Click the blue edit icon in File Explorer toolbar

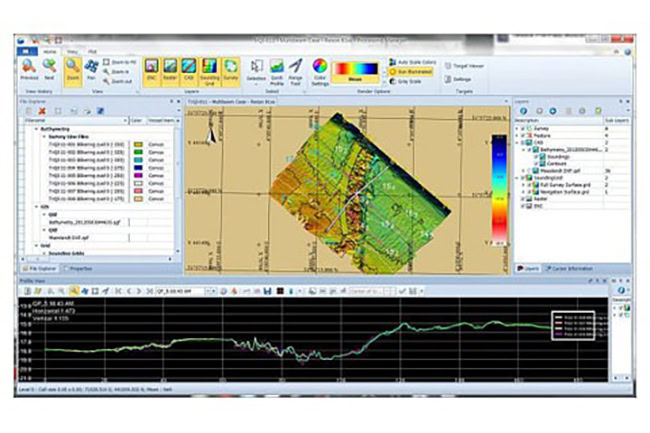click(x=100, y=111)
